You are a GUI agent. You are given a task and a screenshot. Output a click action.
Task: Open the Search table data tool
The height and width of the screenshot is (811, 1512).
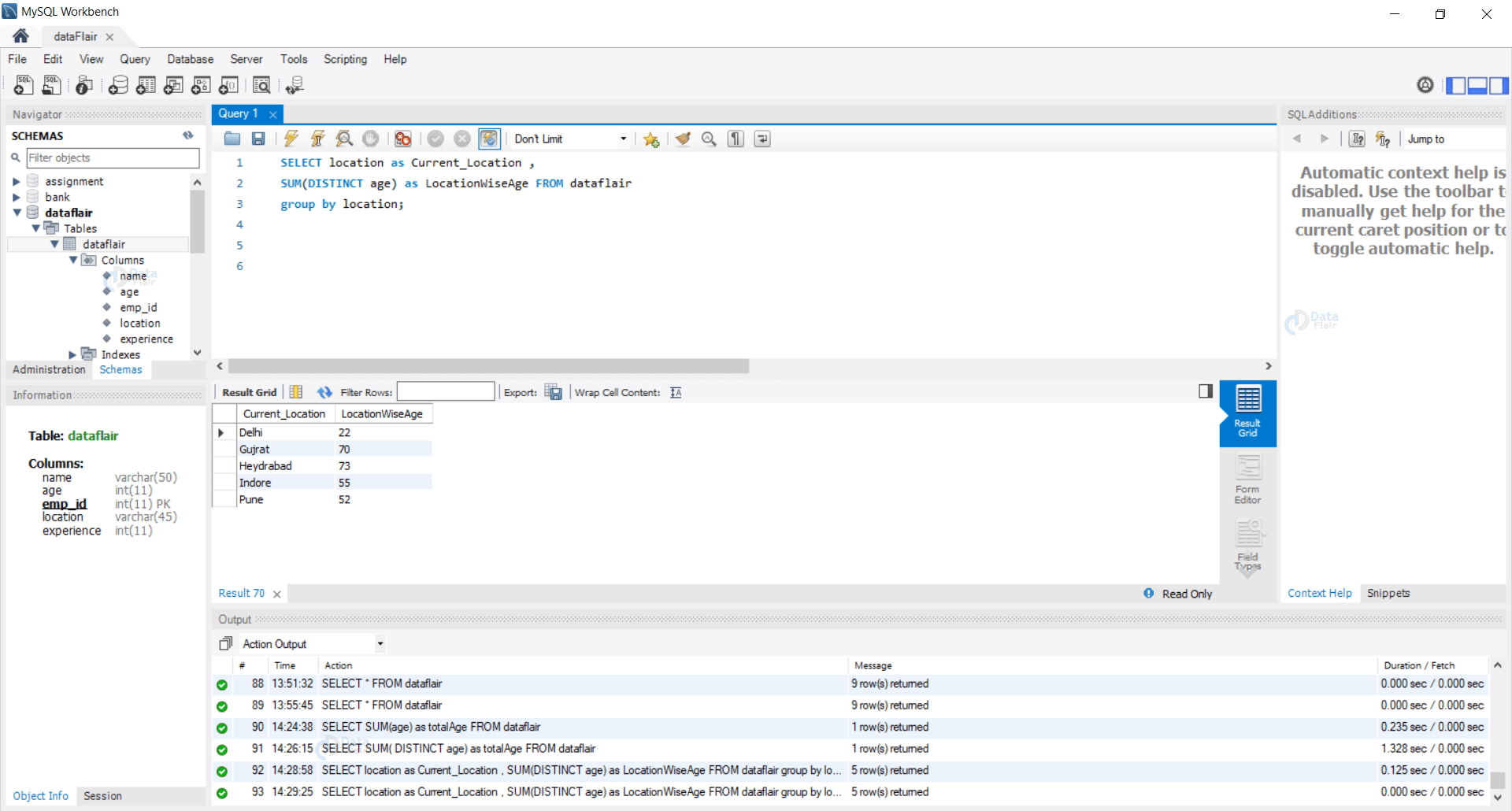pyautogui.click(x=261, y=85)
